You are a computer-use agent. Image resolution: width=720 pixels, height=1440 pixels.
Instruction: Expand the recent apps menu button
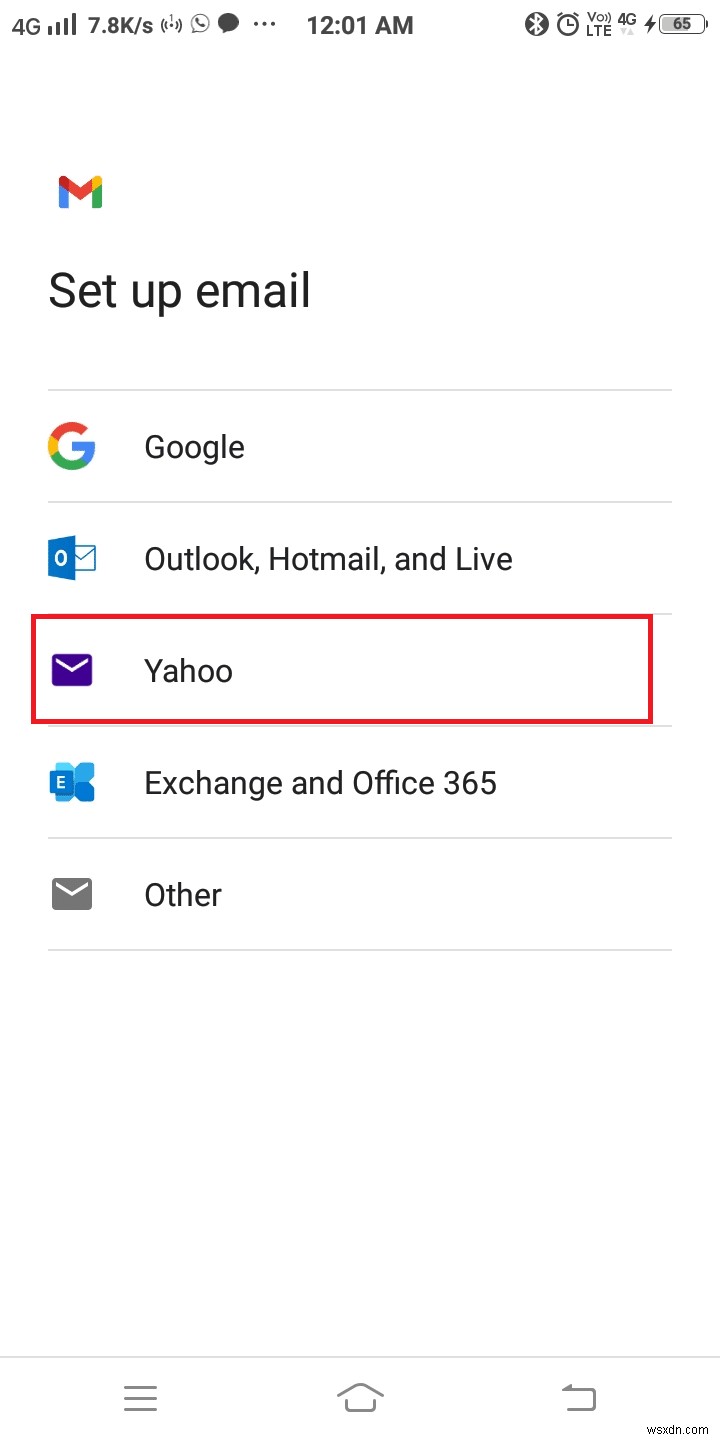pyautogui.click(x=140, y=1397)
